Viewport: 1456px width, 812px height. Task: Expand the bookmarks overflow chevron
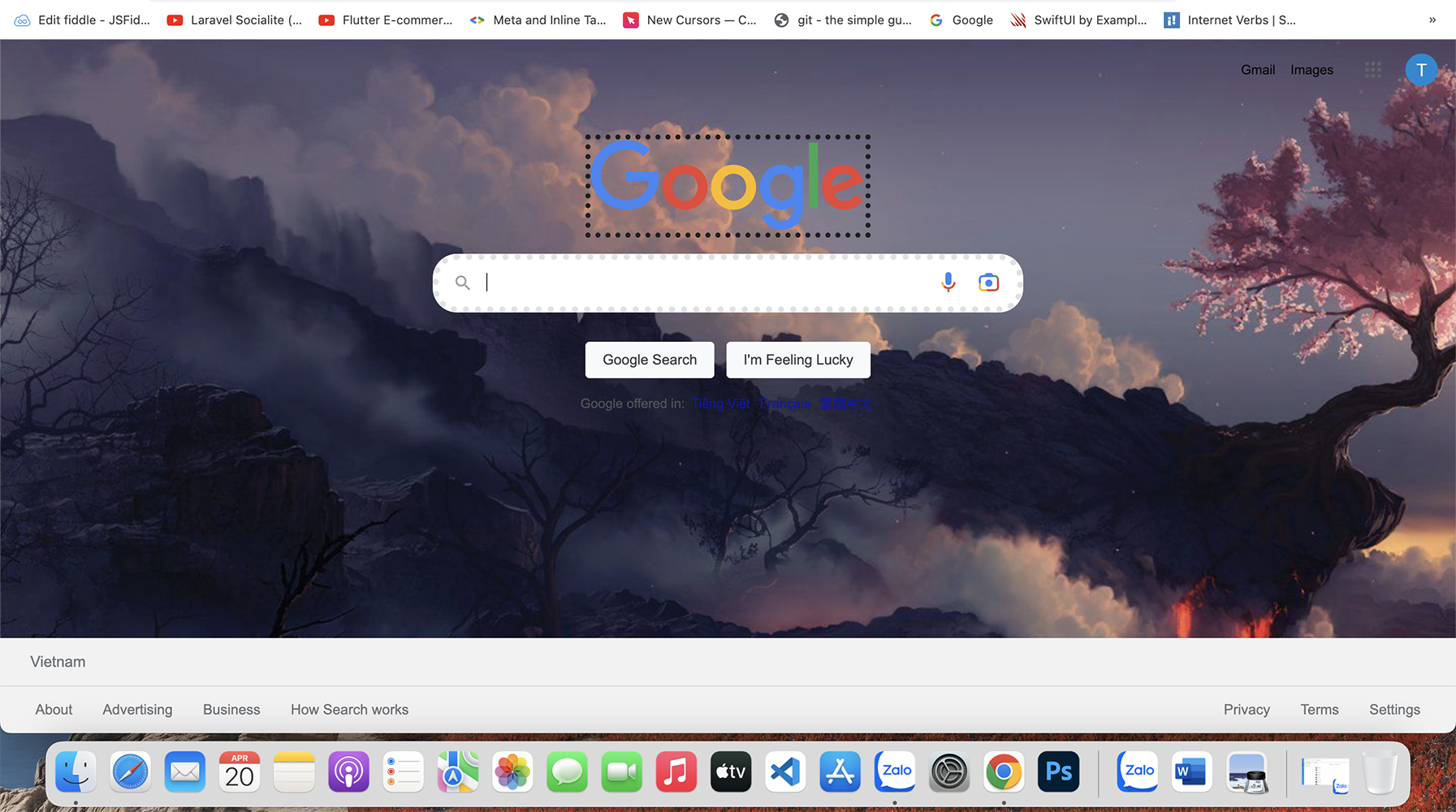click(x=1431, y=19)
